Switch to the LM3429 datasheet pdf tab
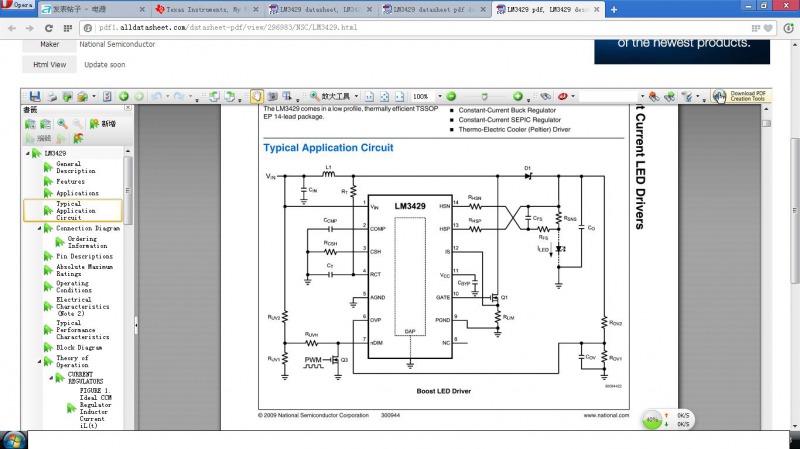This screenshot has width=800, height=449. tap(433, 9)
